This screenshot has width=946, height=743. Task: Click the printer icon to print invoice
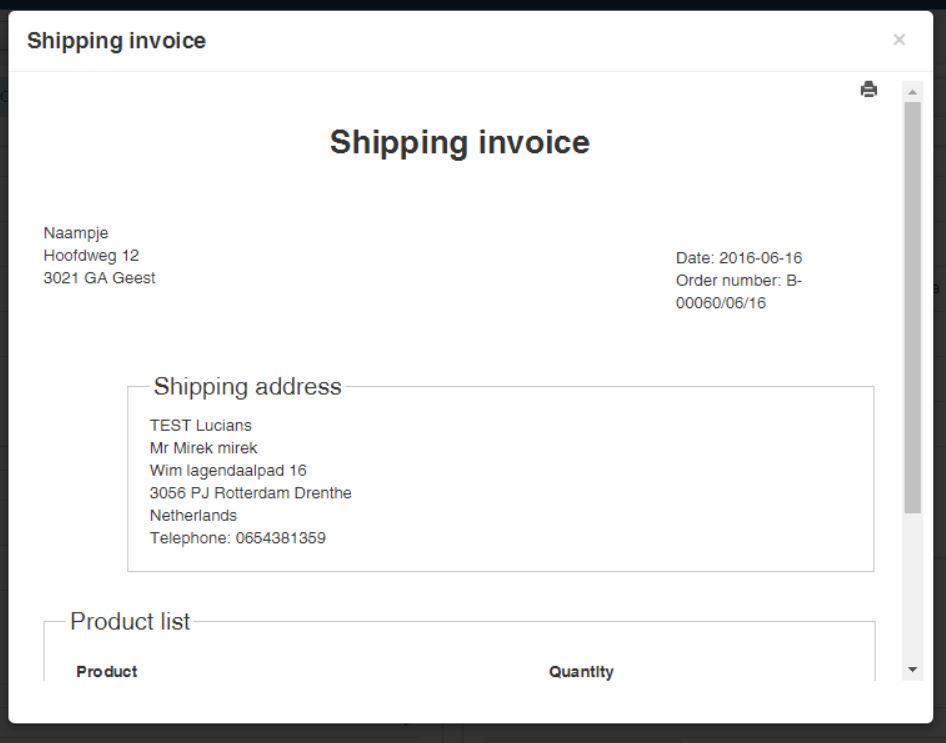point(869,90)
